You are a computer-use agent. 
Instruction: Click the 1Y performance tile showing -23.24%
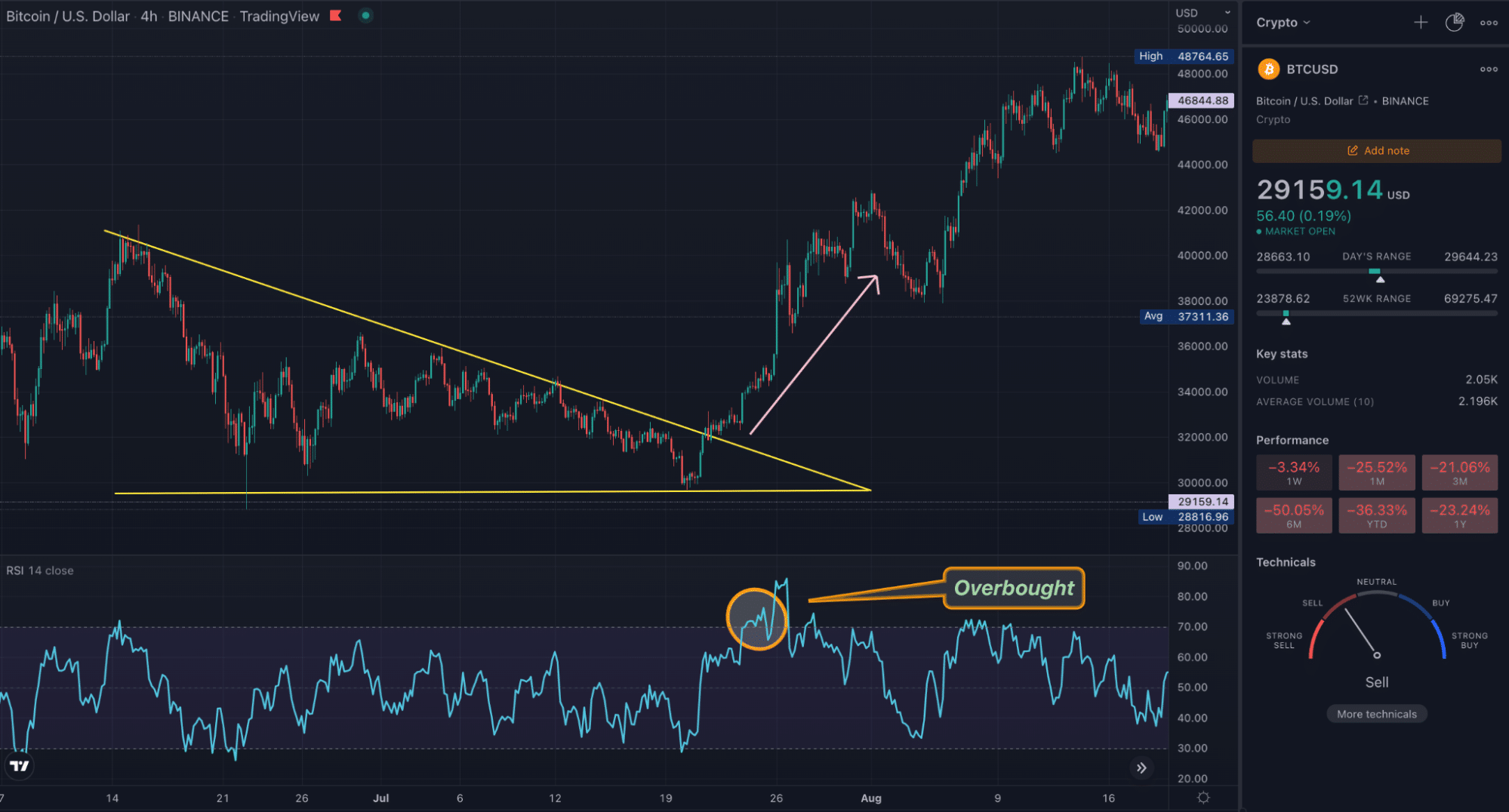click(1460, 515)
